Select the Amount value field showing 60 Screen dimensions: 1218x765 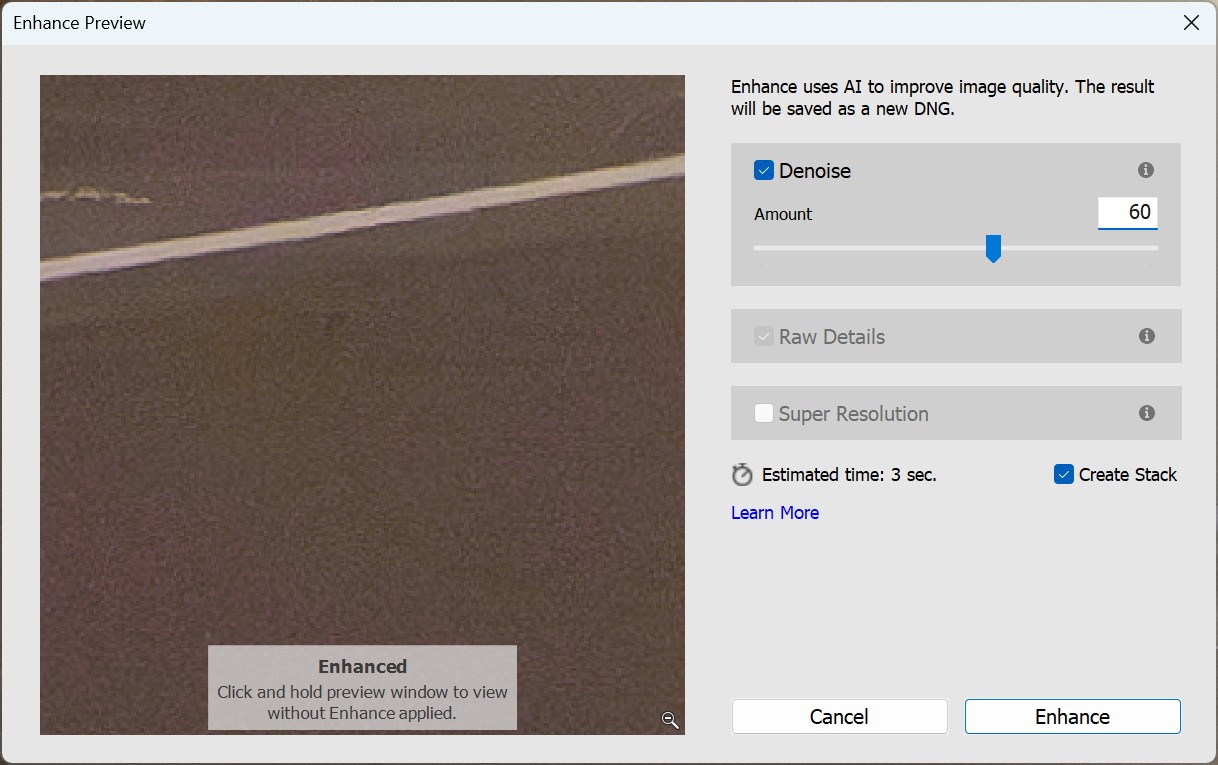(x=1127, y=213)
